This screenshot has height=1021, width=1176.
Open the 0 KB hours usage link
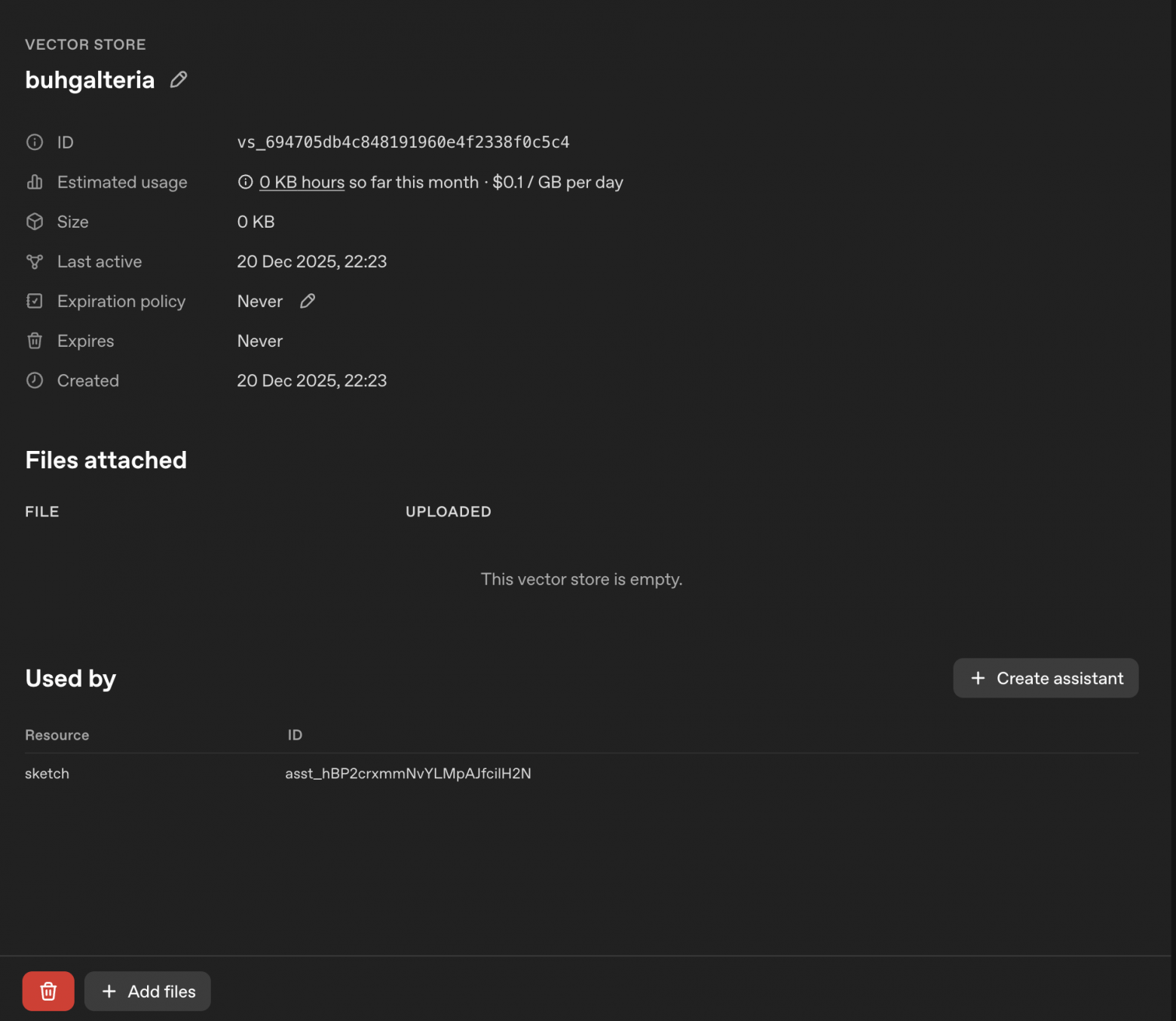302,182
